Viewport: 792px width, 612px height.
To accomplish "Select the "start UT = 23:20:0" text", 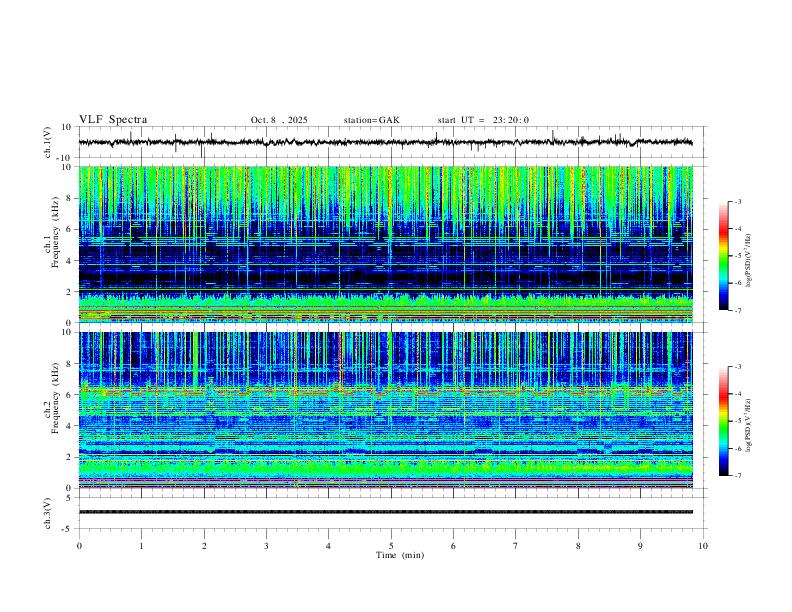I will [x=483, y=120].
